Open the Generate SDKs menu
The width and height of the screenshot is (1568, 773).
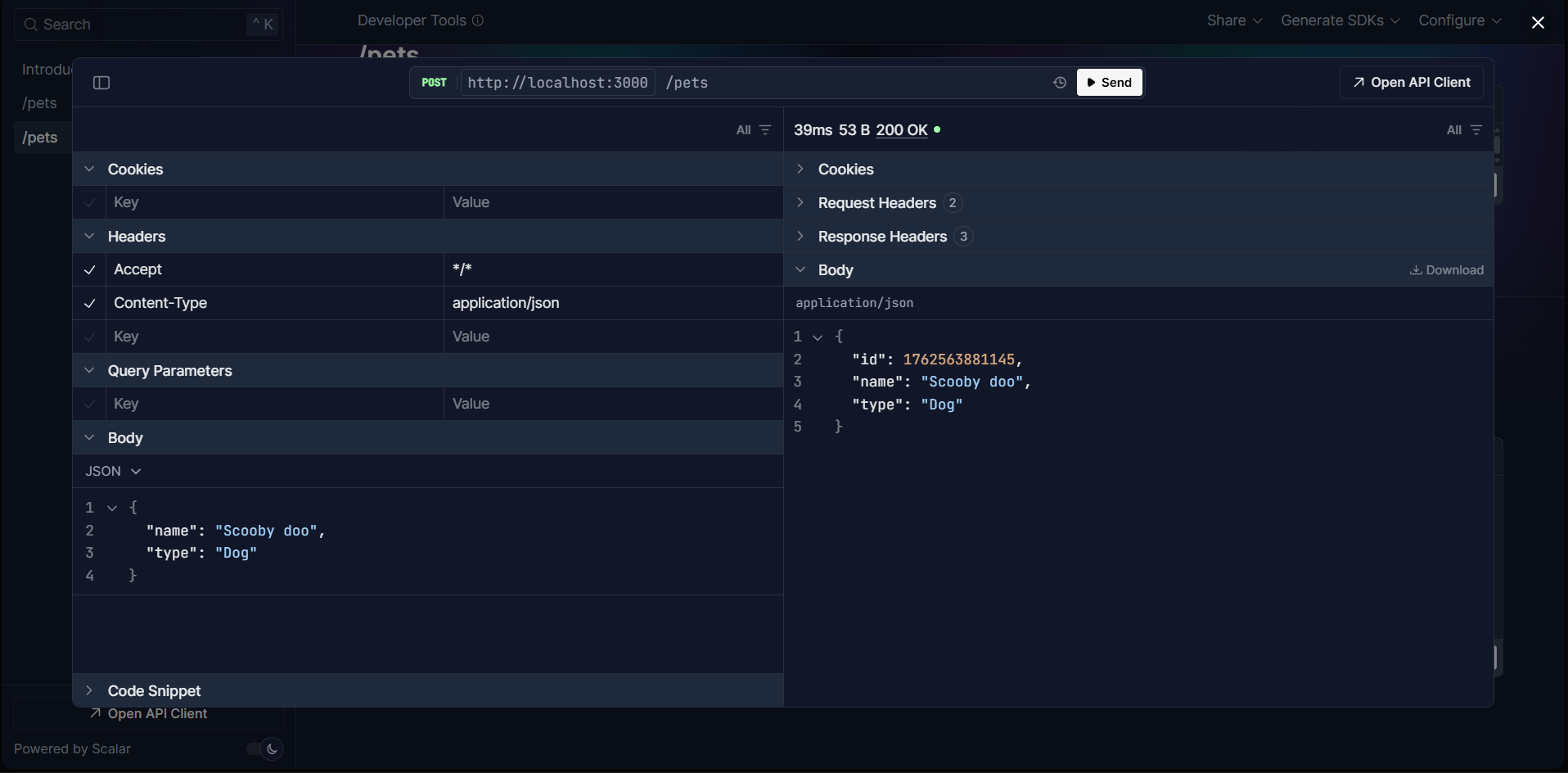click(x=1340, y=20)
